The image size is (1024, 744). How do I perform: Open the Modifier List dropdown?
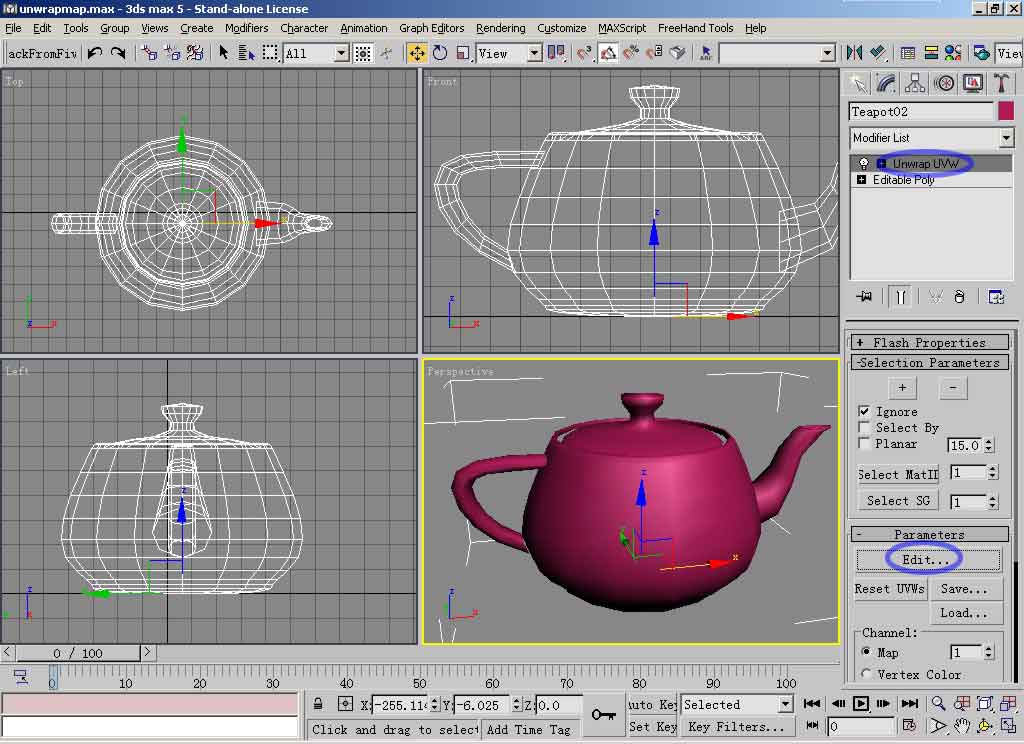tap(1006, 138)
